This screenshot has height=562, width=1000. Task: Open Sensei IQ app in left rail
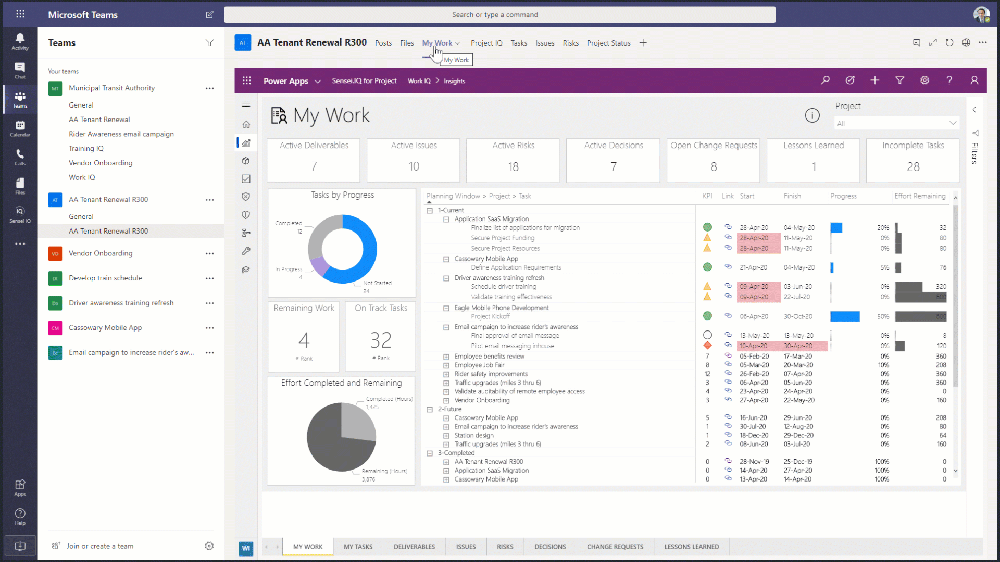click(x=20, y=215)
